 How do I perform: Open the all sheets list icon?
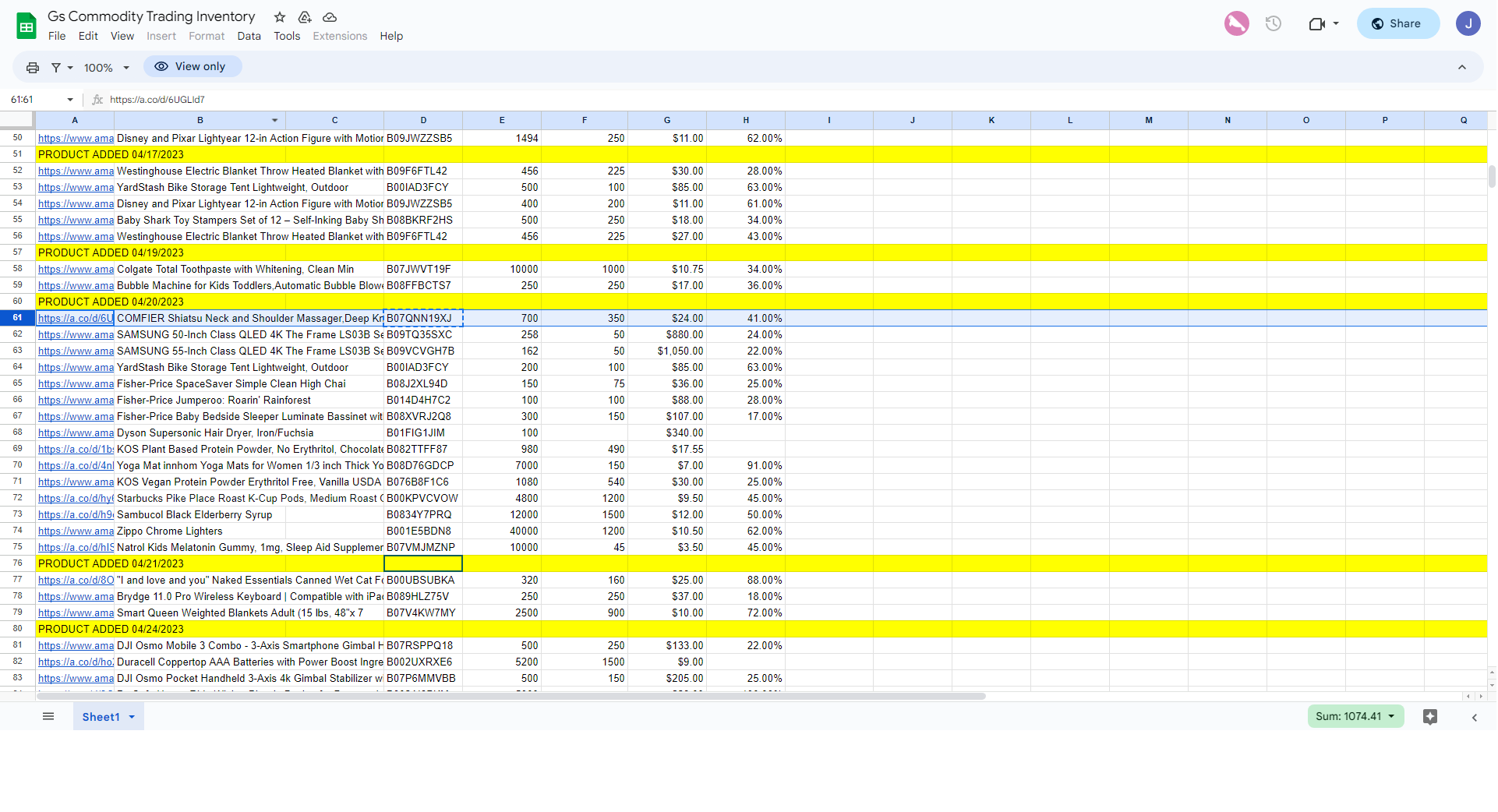pos(48,716)
